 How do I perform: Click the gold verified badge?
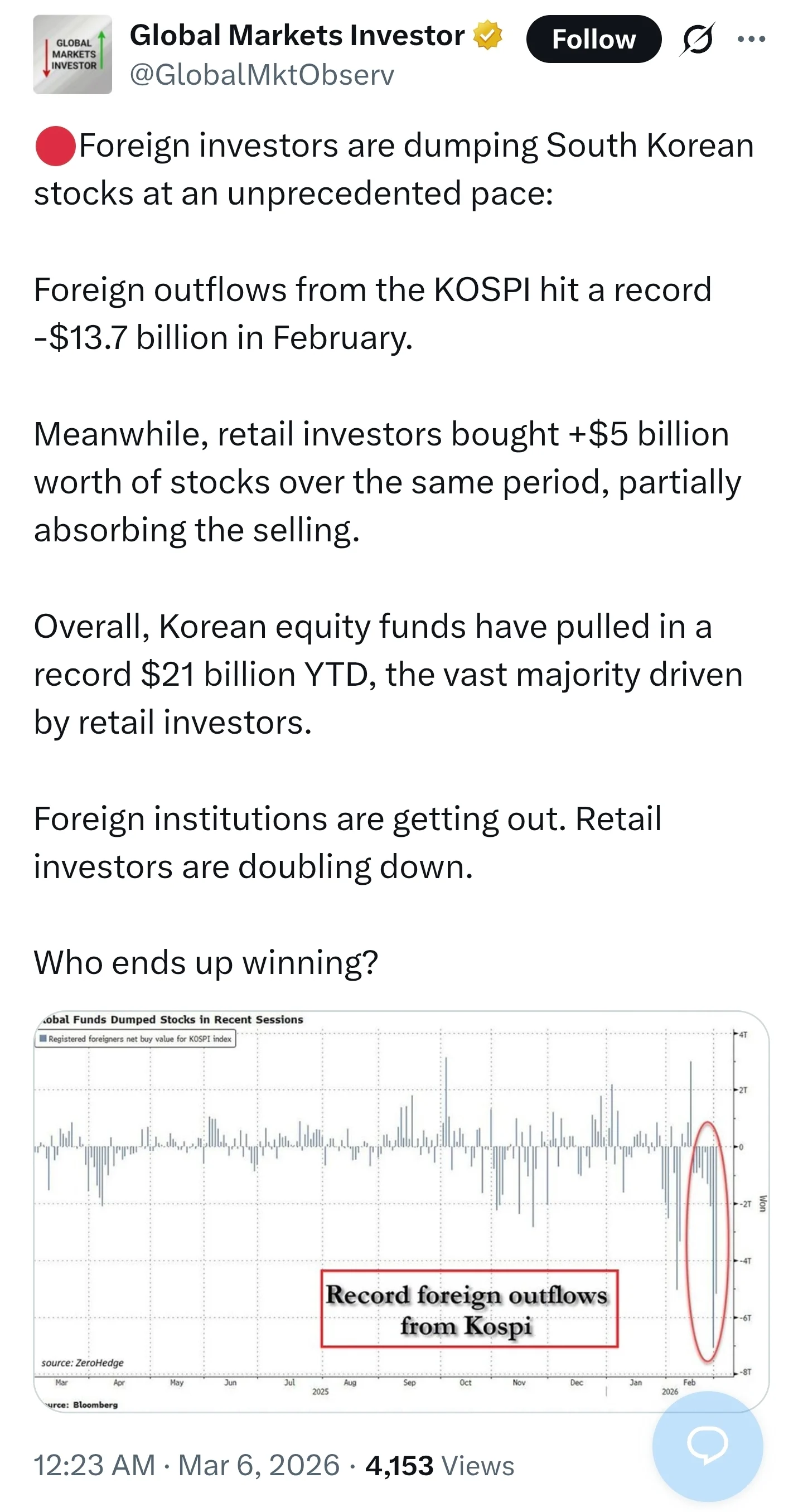pos(488,35)
